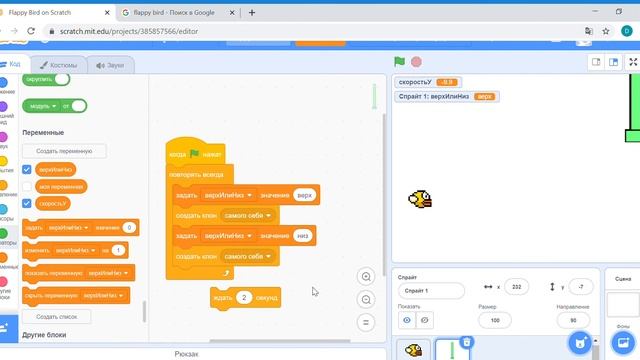Click the sprite Размер size field
The image size is (640, 360).
[495, 320]
